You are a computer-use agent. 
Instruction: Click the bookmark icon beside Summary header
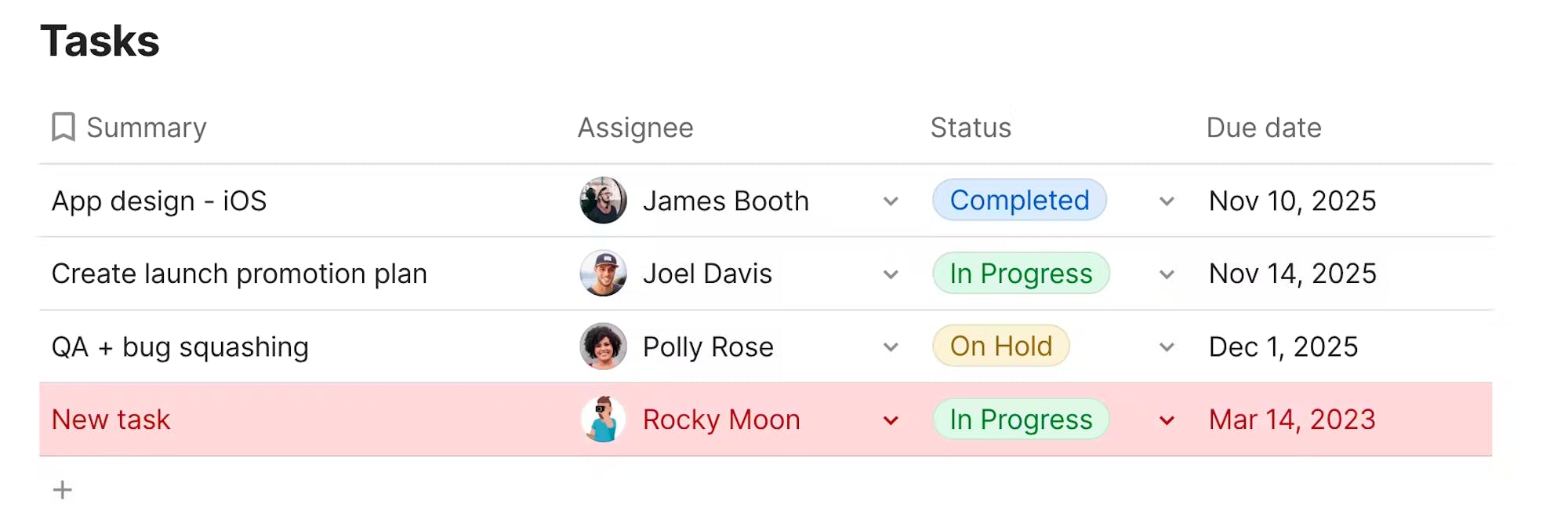coord(63,126)
